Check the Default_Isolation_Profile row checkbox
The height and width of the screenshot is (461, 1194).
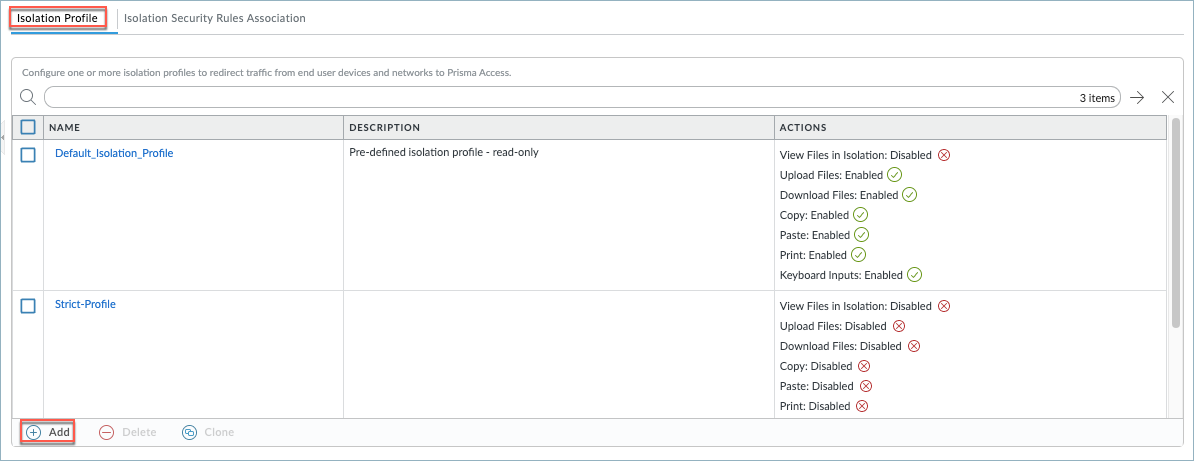tap(28, 155)
